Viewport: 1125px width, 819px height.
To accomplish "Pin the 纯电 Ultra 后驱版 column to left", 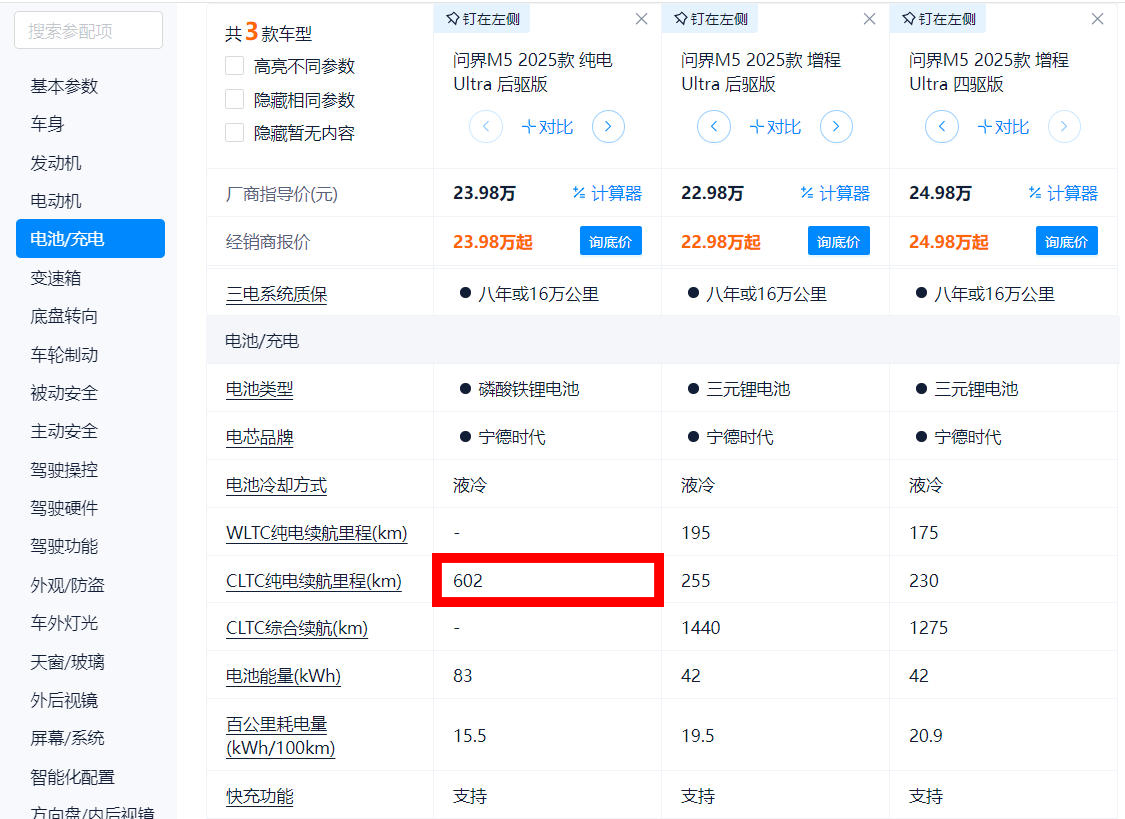I will 482,19.
